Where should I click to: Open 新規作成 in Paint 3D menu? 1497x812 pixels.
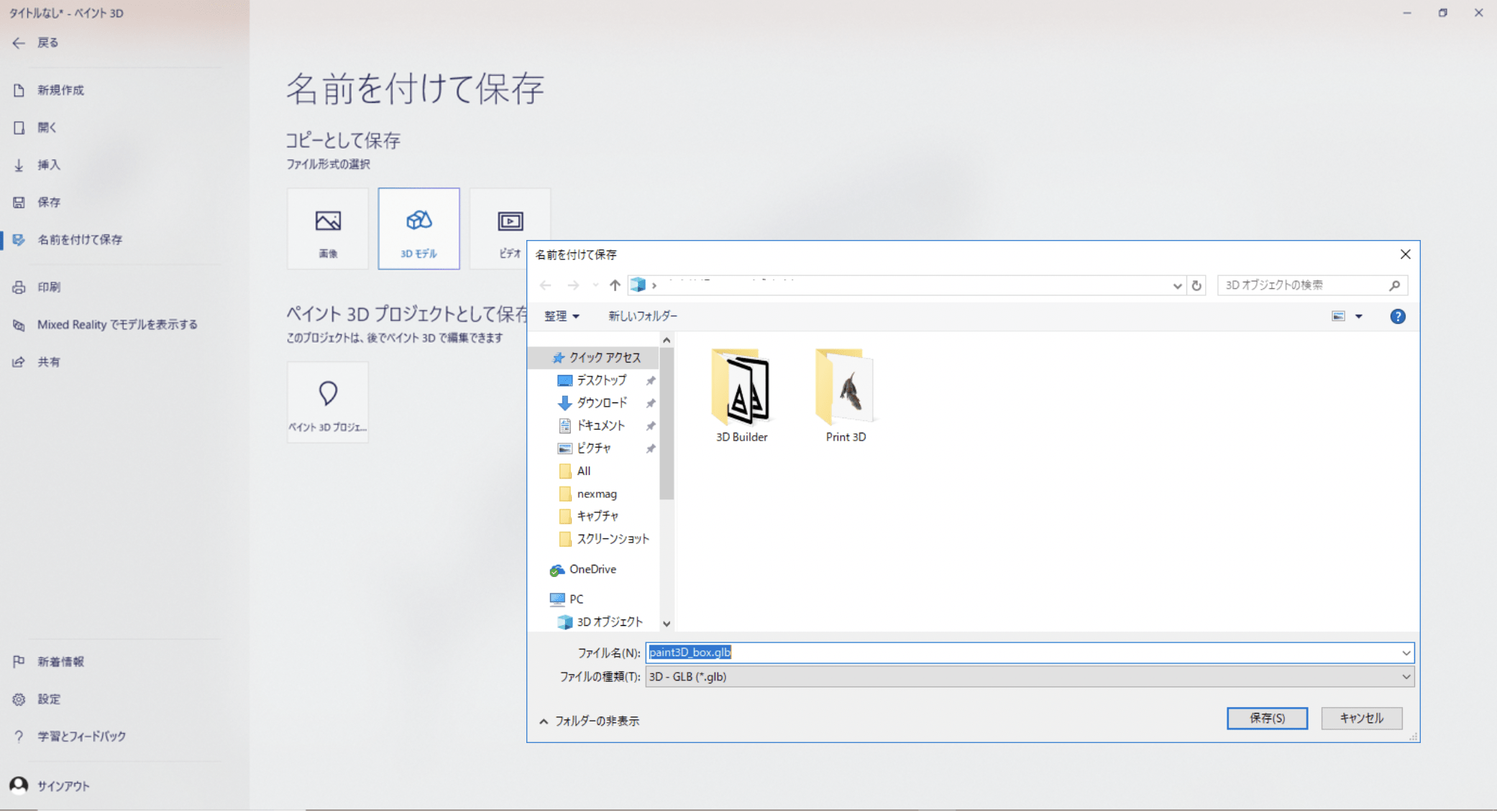coord(60,90)
